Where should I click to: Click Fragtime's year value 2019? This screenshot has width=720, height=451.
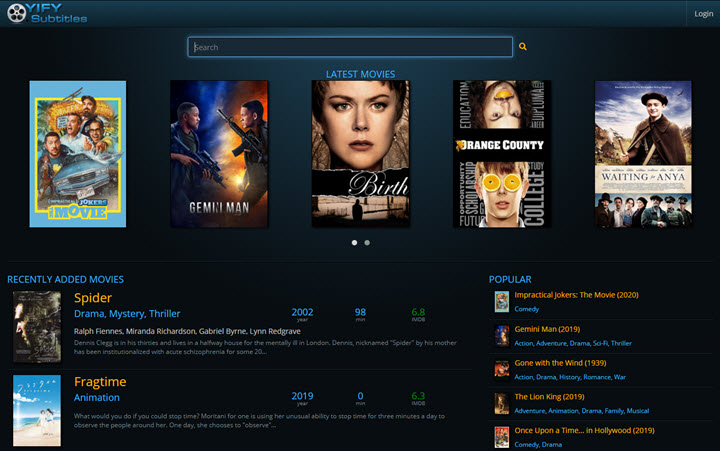pos(302,396)
